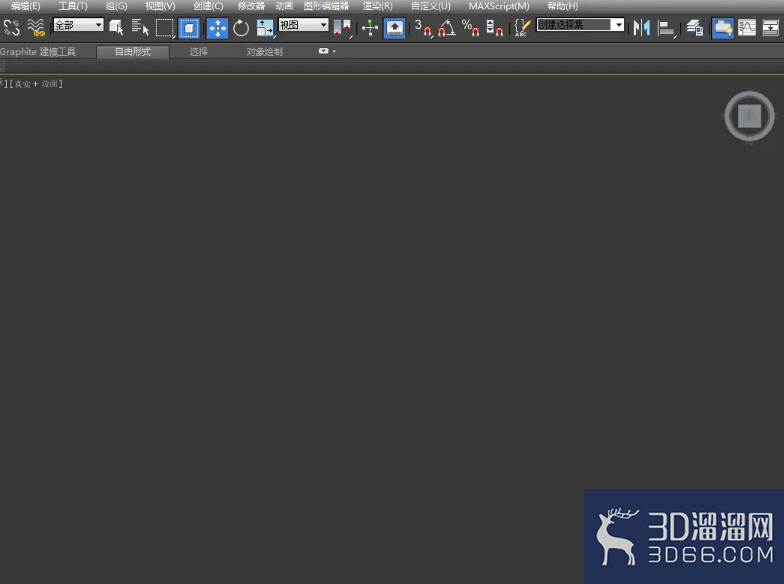The width and height of the screenshot is (784, 584).
Task: Expand the 创建选择集 dropdown arrow
Action: tap(619, 24)
